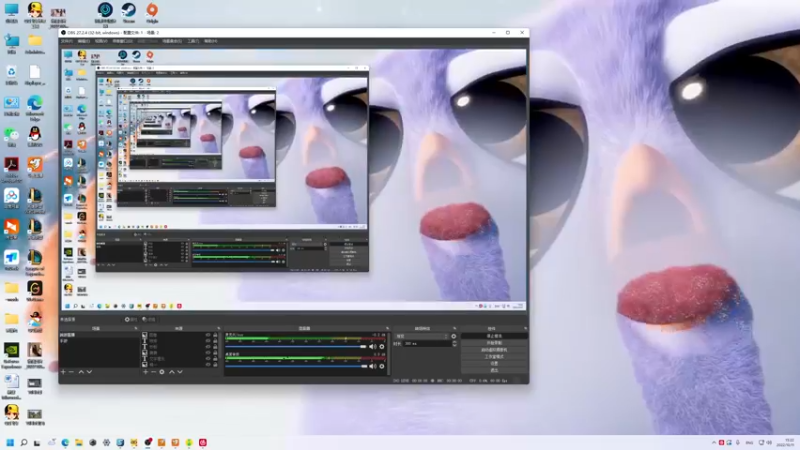Click the source Properties gear button above docks
The height and width of the screenshot is (450, 800).
131,319
